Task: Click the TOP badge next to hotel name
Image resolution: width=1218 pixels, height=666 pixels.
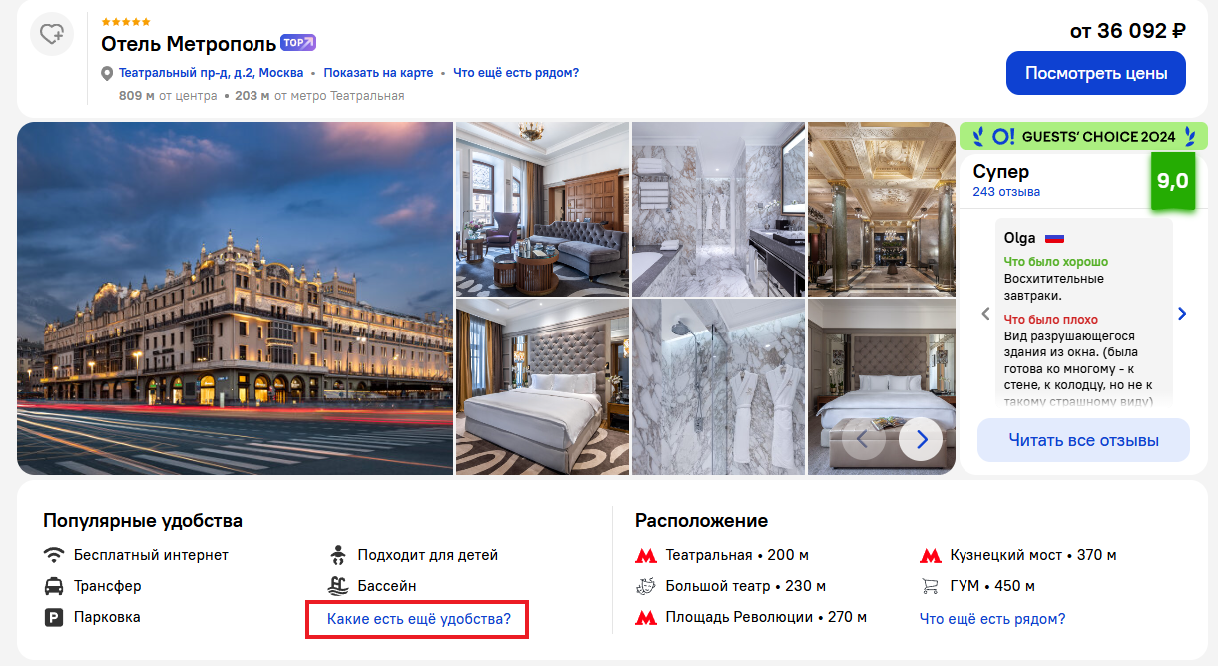Action: pyautogui.click(x=298, y=42)
